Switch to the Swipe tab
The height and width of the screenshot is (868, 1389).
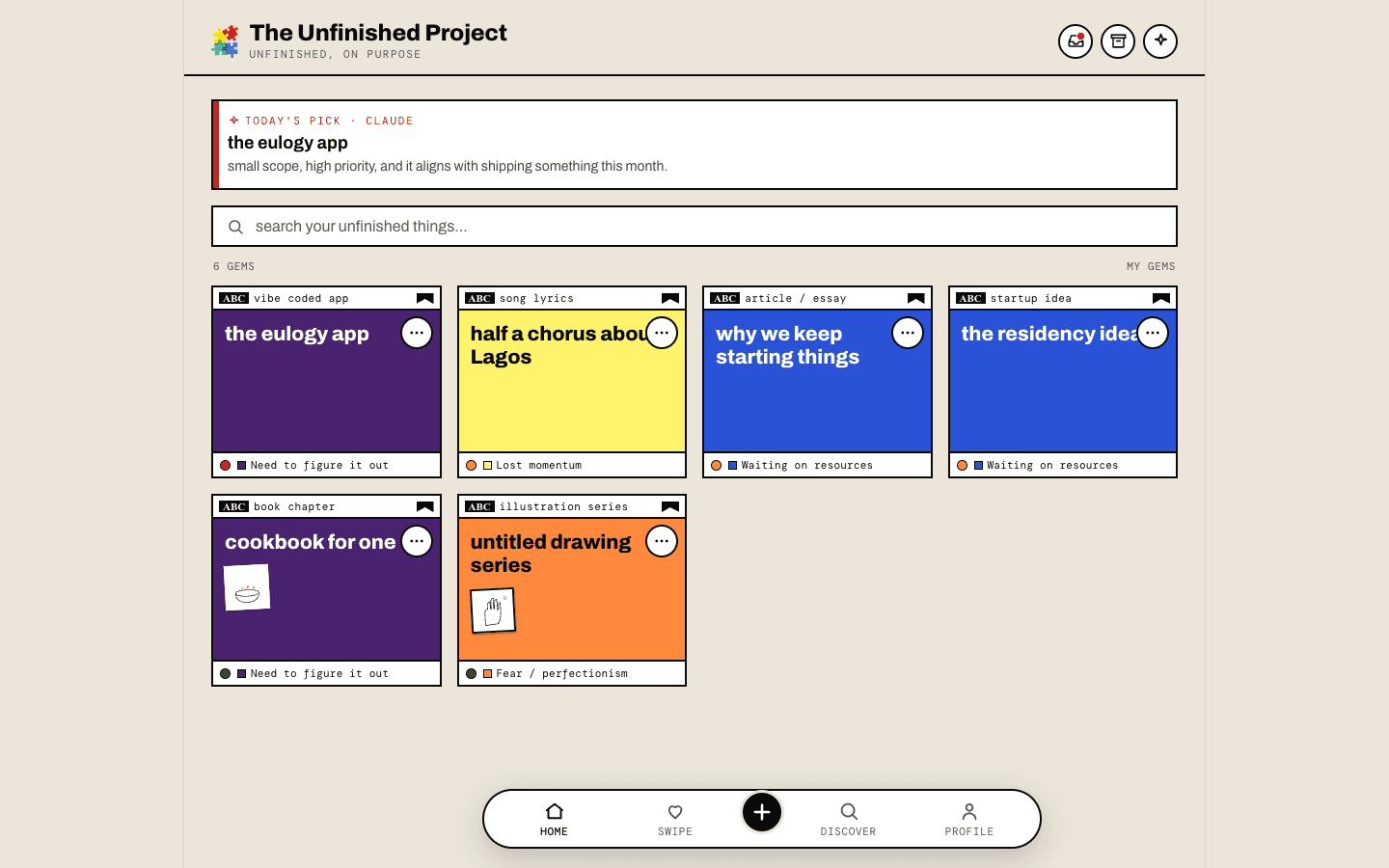pos(675,820)
